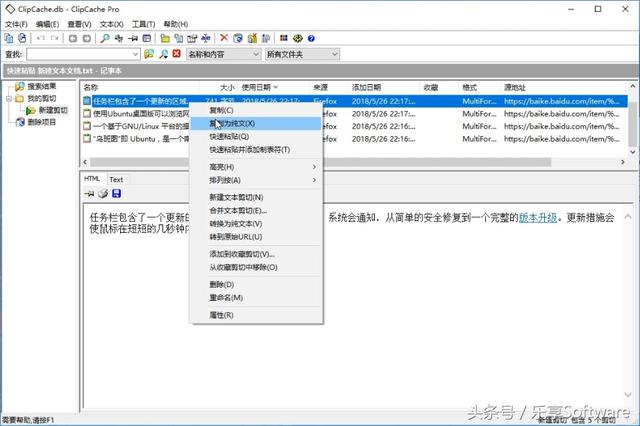
Task: Open the 查看(V) menu
Action: pos(79,24)
